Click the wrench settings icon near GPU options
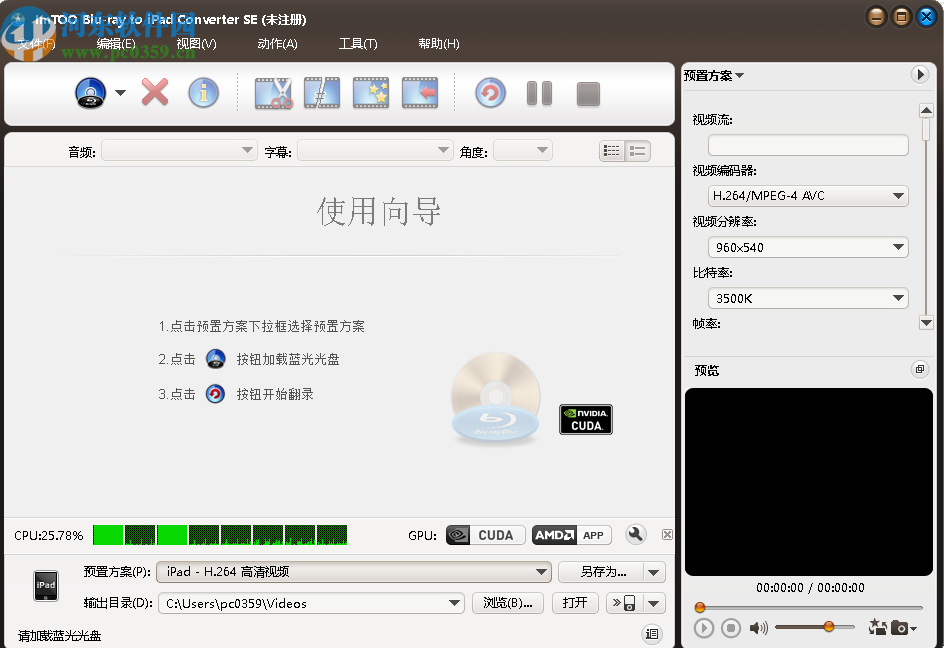The height and width of the screenshot is (648, 944). point(636,535)
